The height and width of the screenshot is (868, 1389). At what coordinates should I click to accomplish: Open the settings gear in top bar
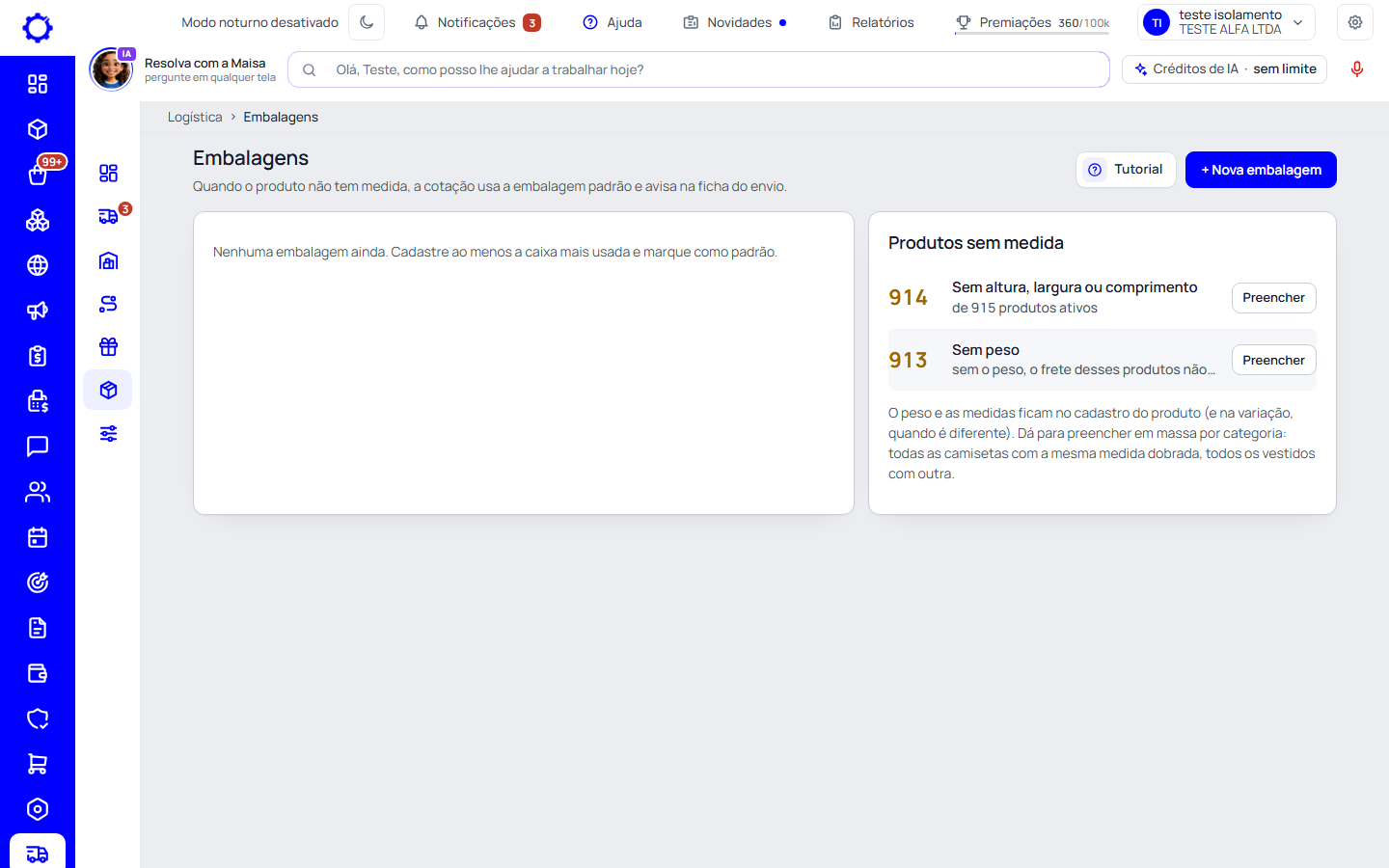point(1355,22)
